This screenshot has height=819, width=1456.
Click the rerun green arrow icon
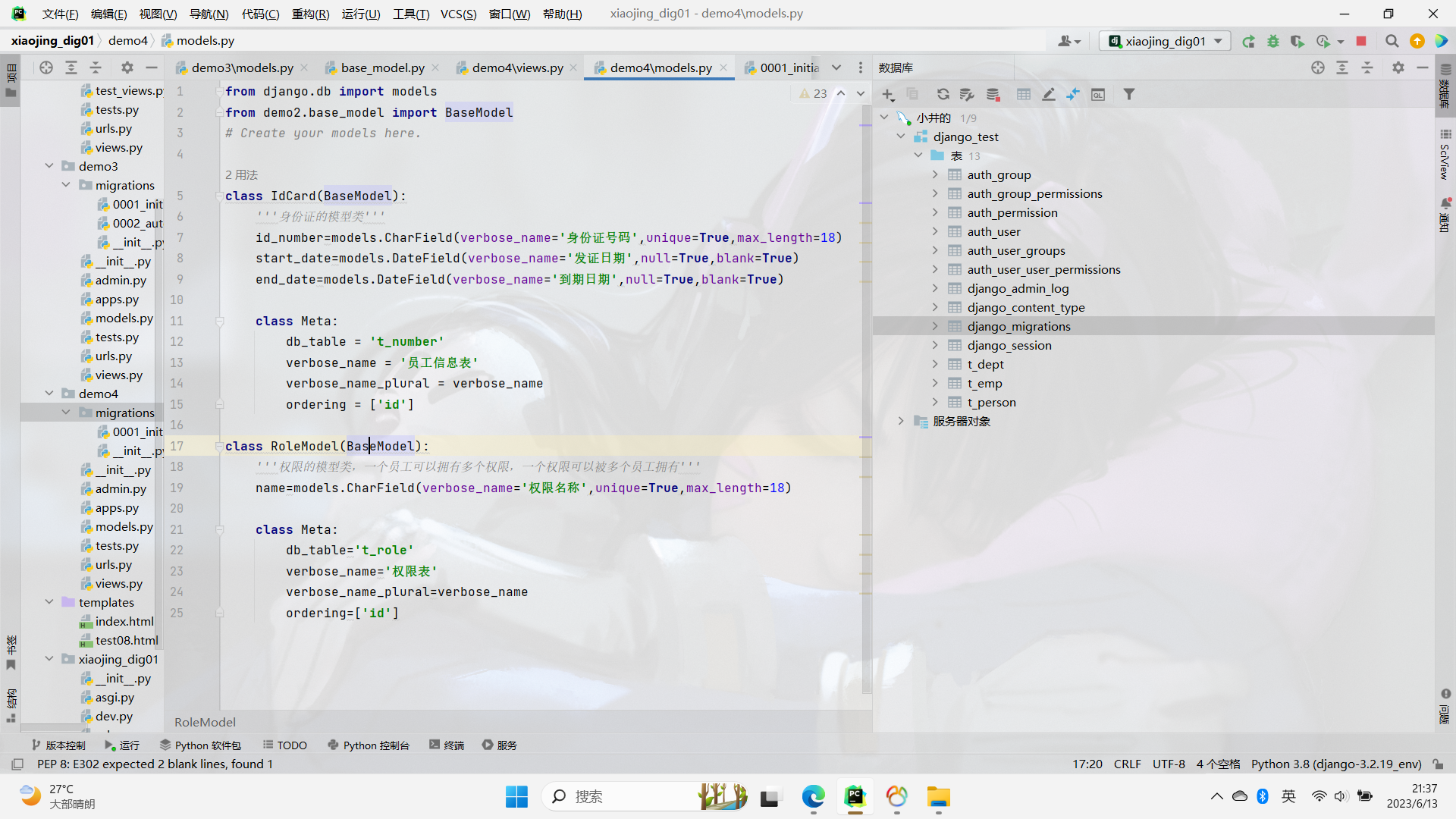coord(1248,41)
